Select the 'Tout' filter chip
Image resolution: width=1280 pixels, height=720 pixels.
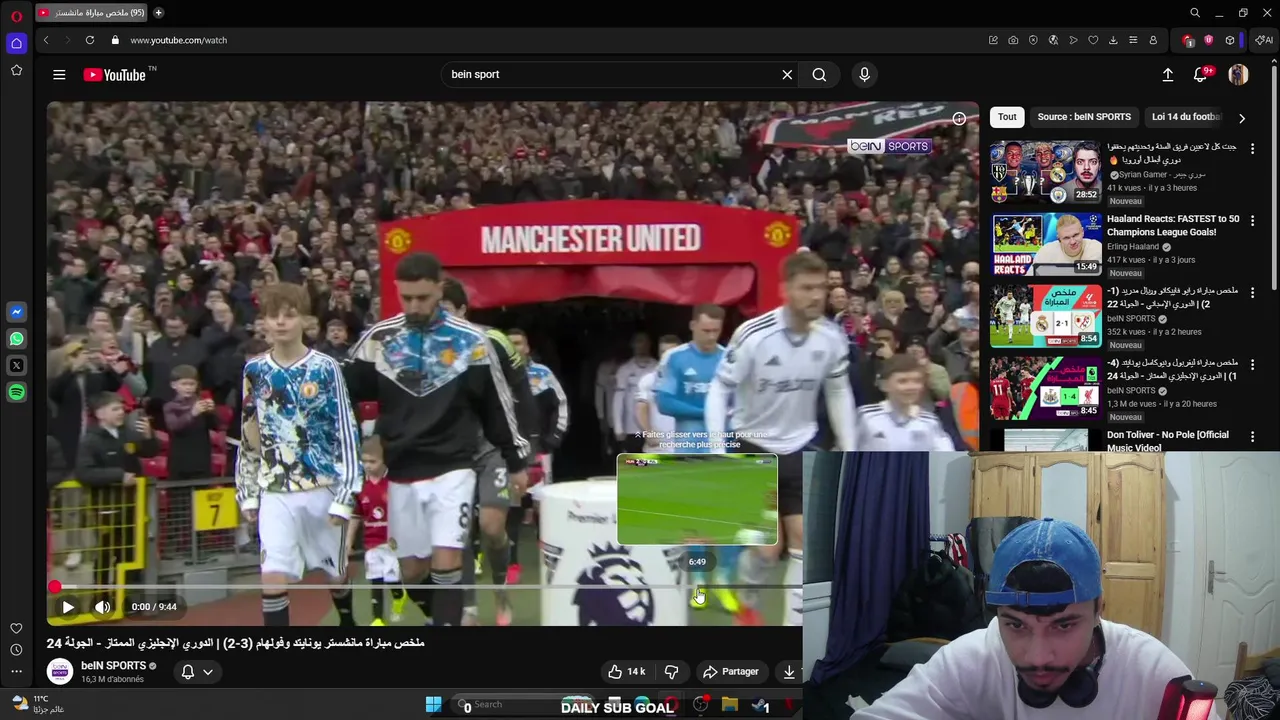point(1007,117)
